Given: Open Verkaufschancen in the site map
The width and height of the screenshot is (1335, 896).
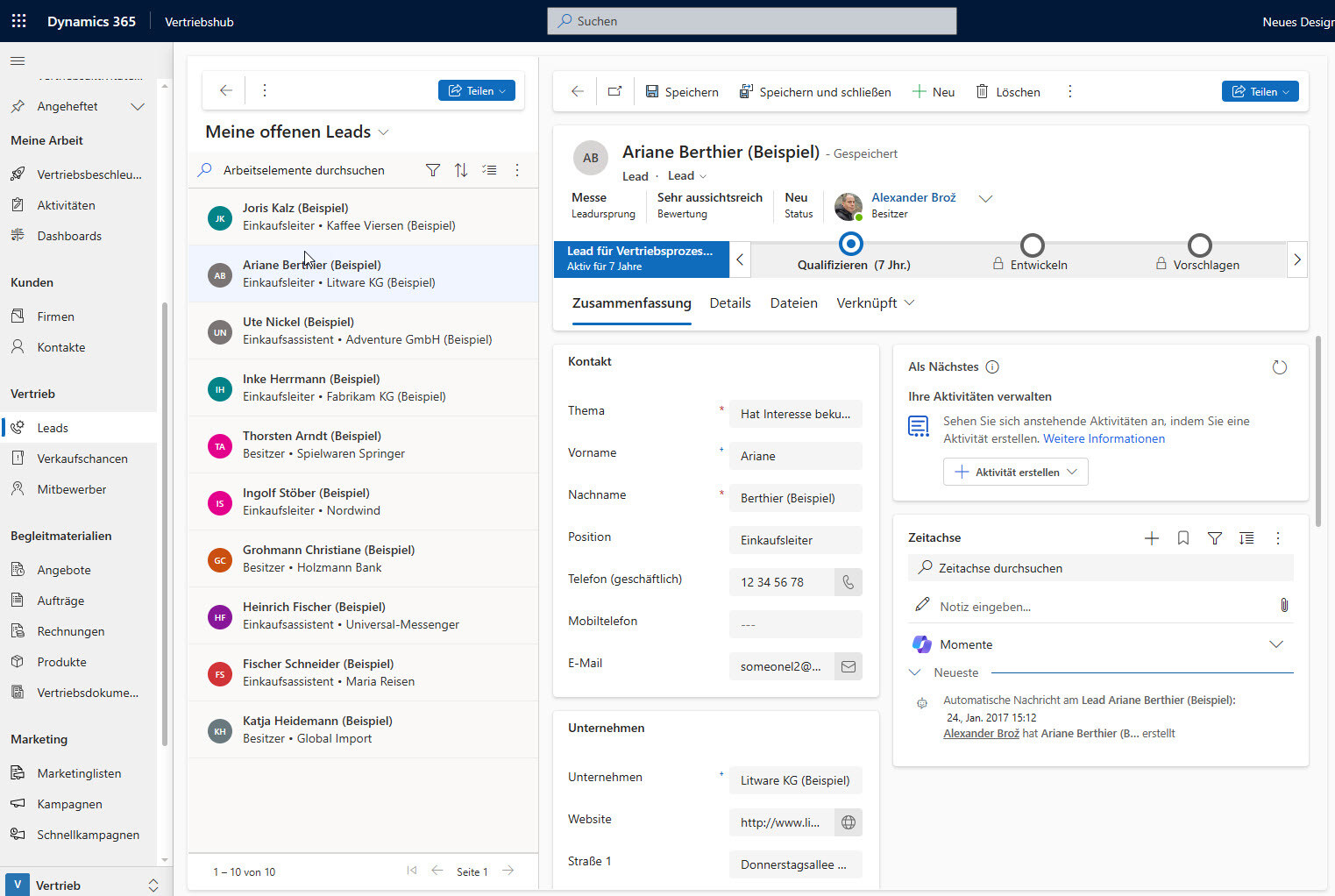Looking at the screenshot, I should (x=80, y=459).
